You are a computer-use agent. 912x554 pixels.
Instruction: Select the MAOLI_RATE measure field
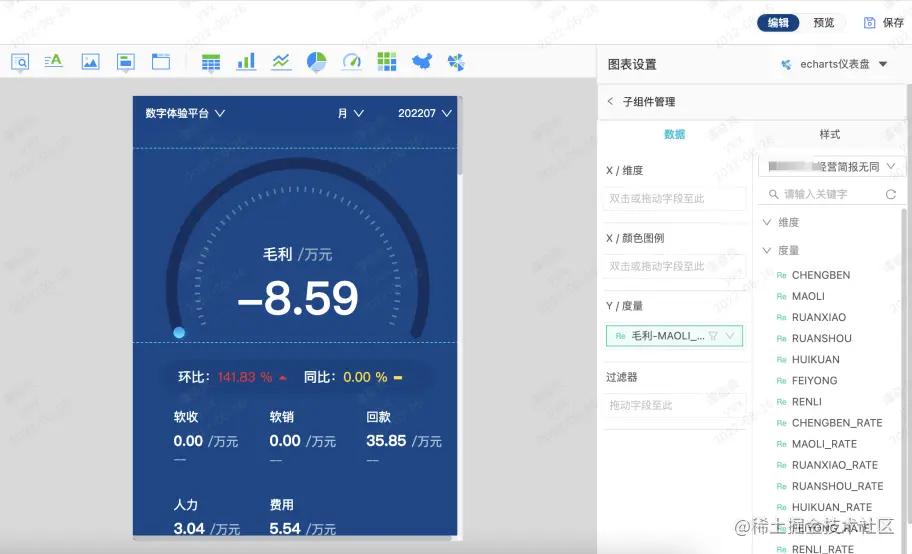click(x=824, y=444)
